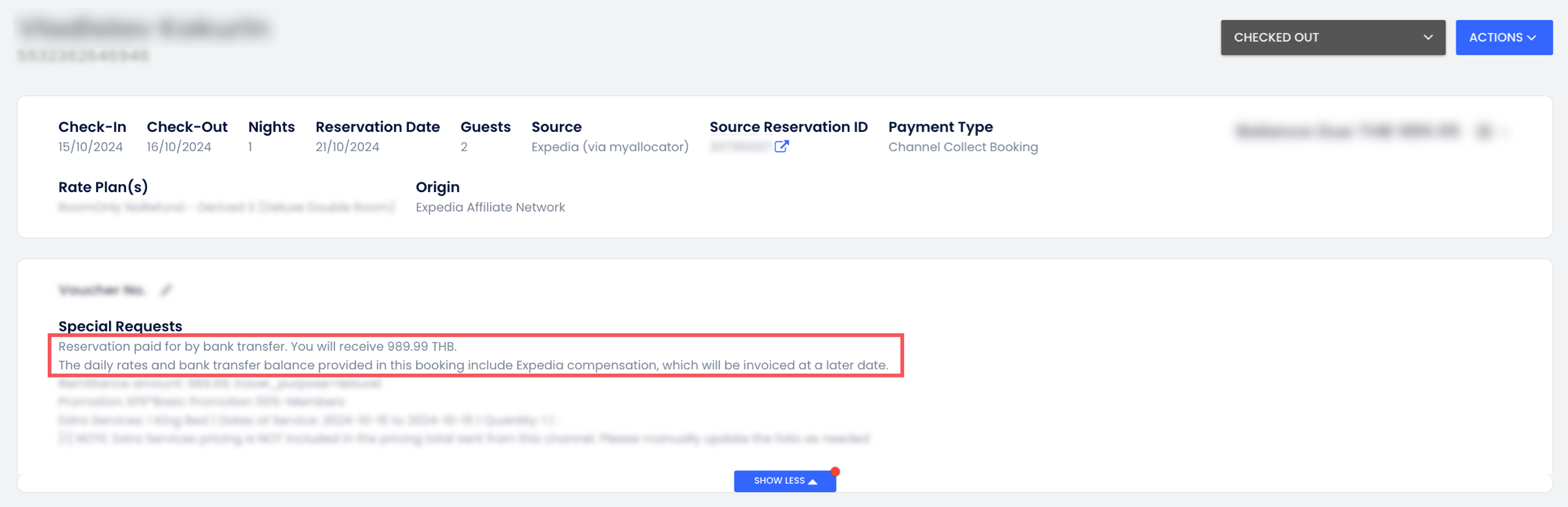Click the chevron arrow in the Checked Out box
The width and height of the screenshot is (1568, 507).
point(1428,37)
